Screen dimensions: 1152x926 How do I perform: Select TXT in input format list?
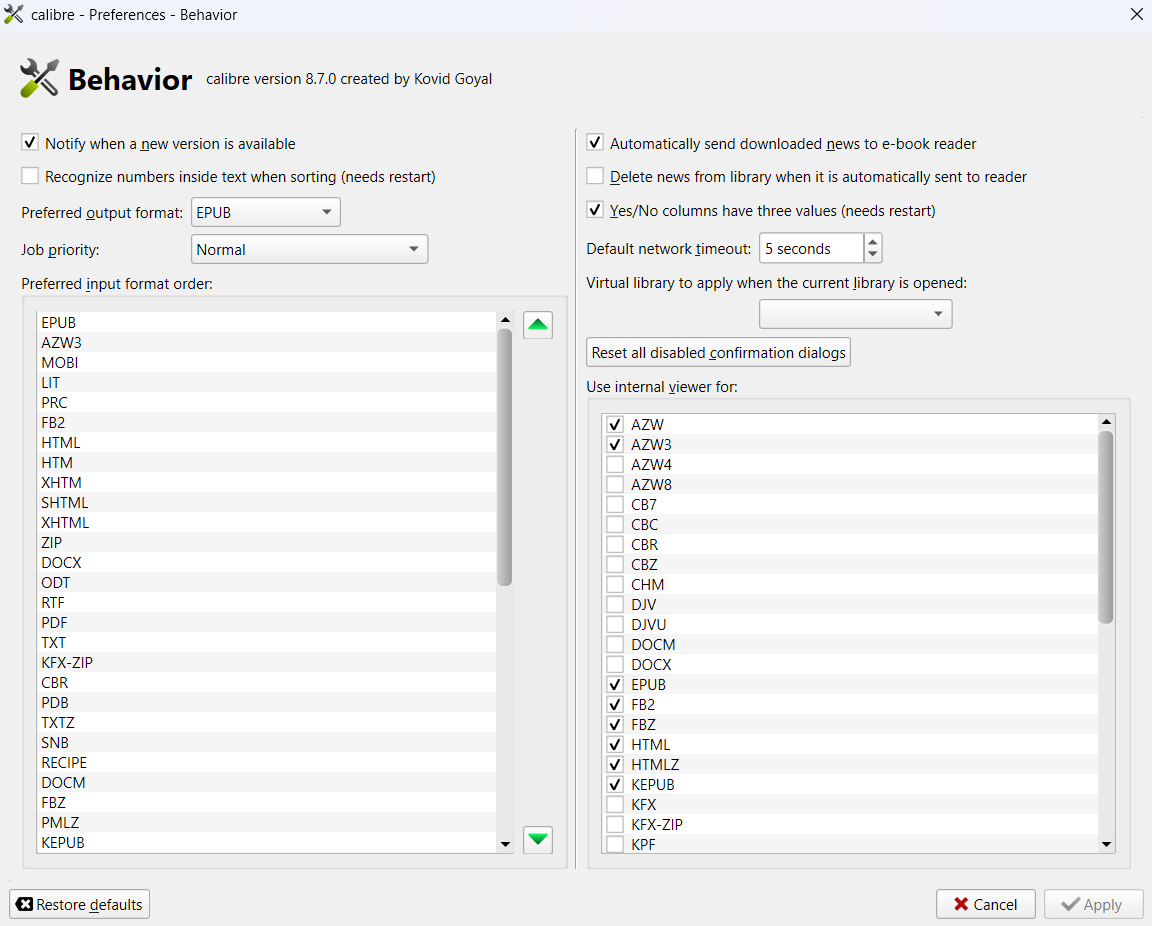[x=267, y=642]
